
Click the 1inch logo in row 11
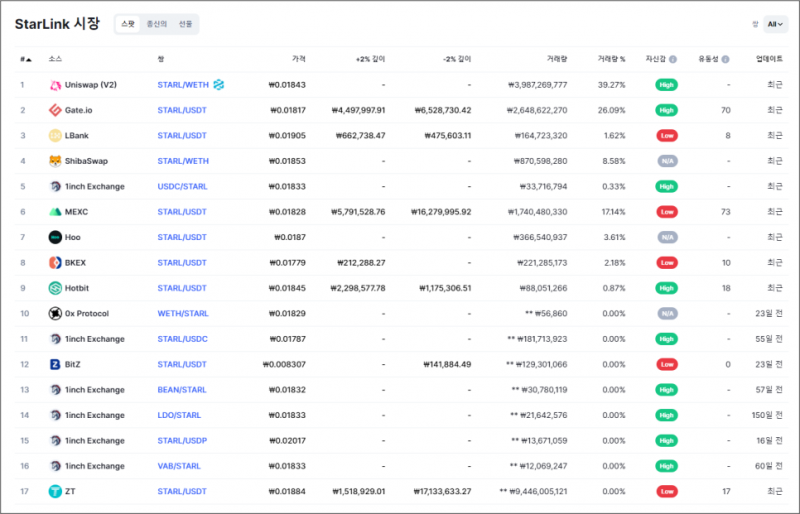point(55,339)
